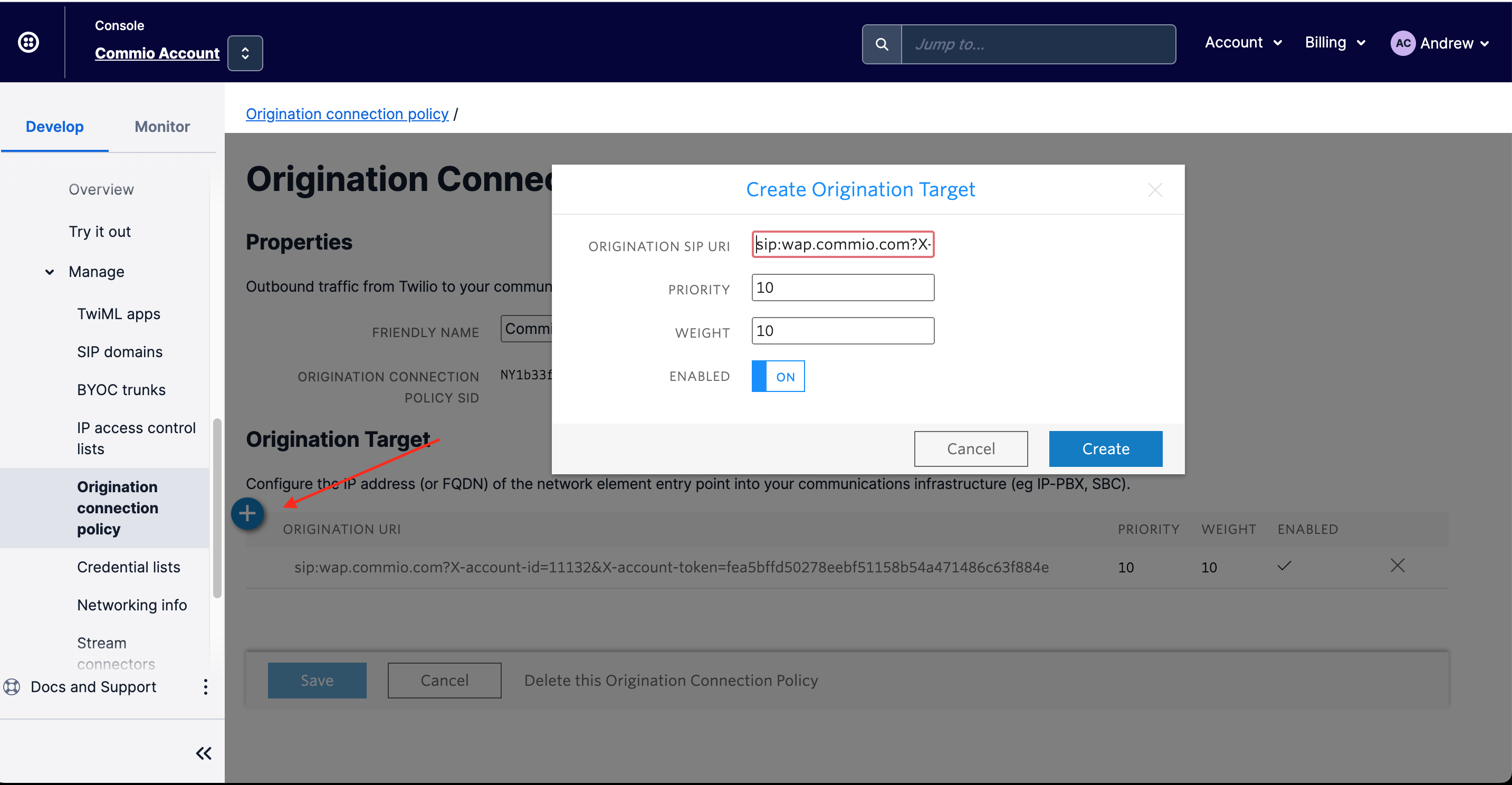Click the ENABLED column header

(1307, 529)
